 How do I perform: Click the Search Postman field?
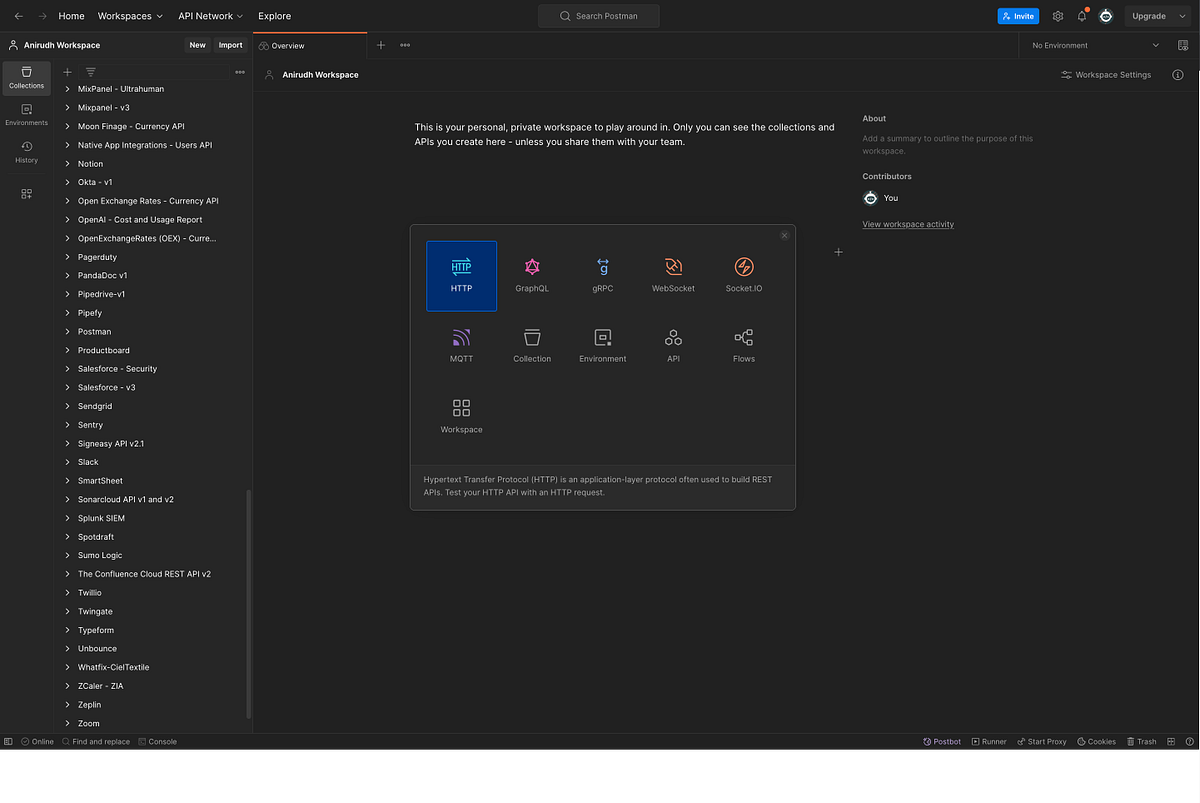598,16
